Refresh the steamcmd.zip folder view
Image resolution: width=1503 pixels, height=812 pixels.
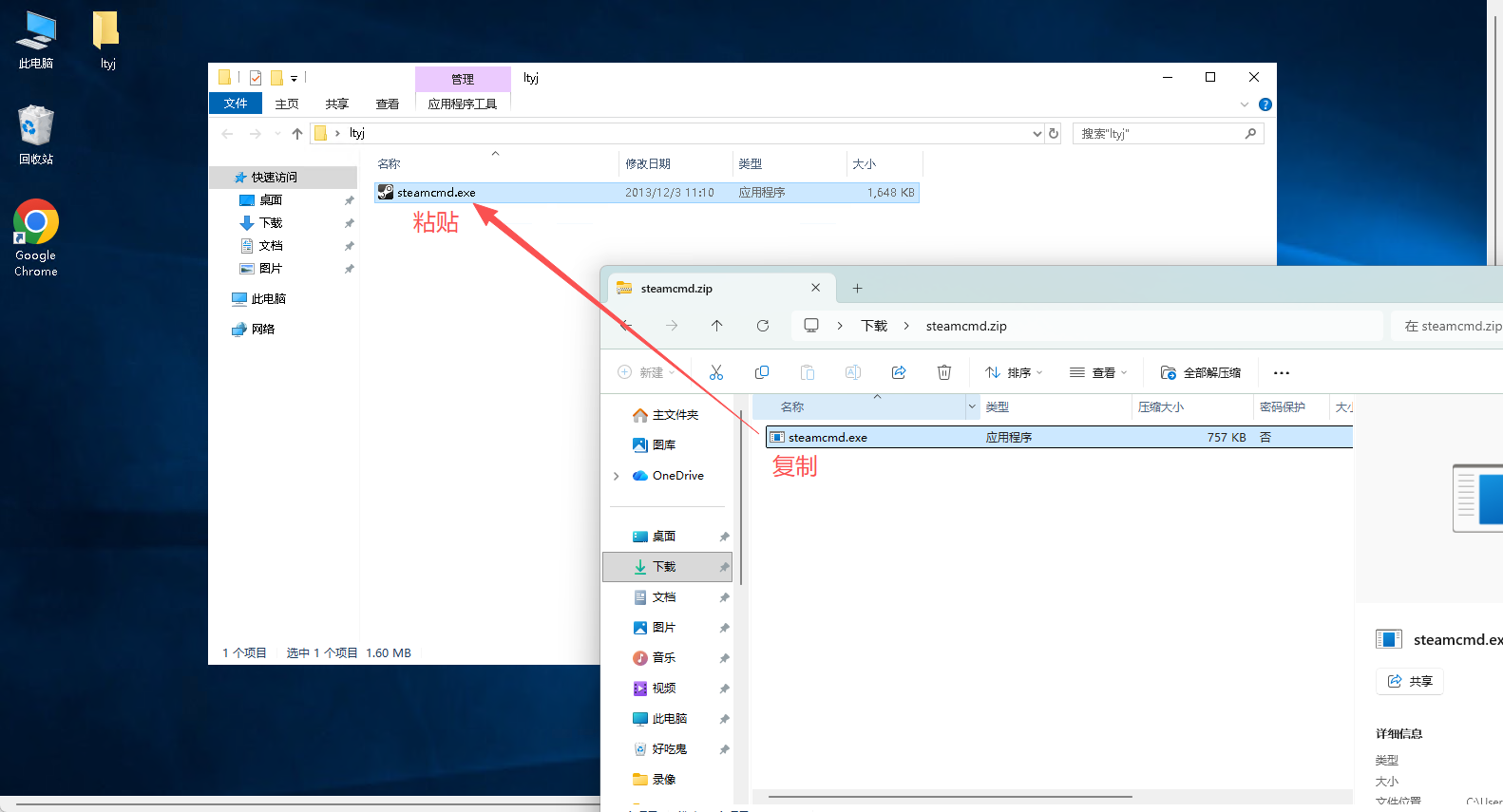click(x=763, y=326)
